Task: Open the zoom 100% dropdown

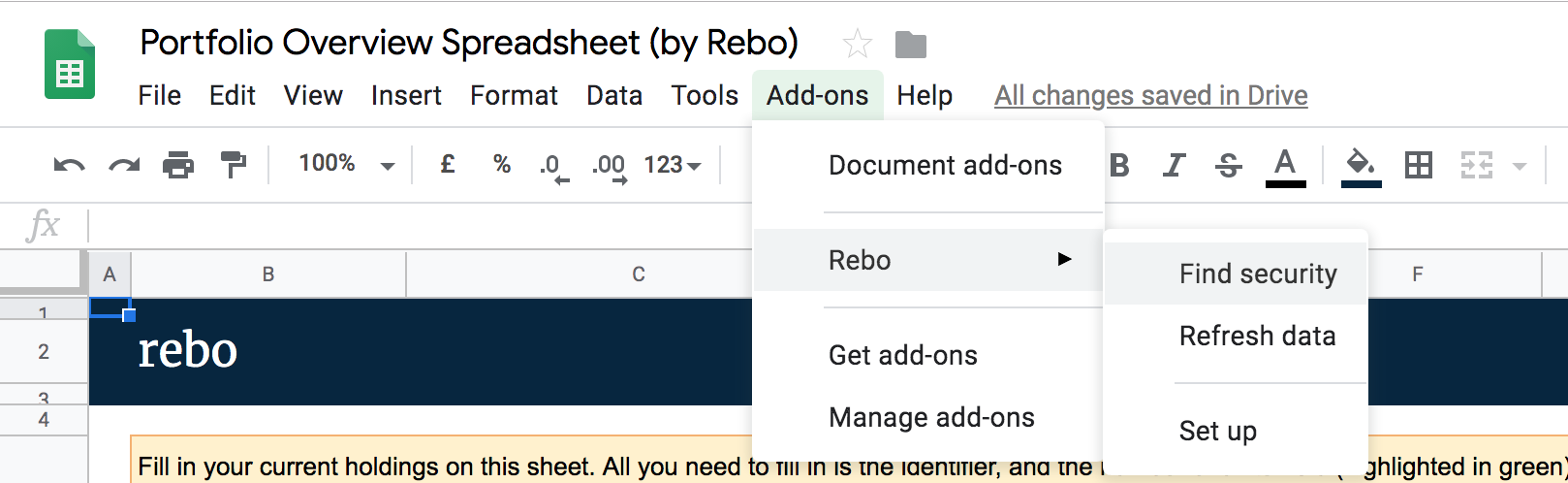Action: (x=346, y=164)
